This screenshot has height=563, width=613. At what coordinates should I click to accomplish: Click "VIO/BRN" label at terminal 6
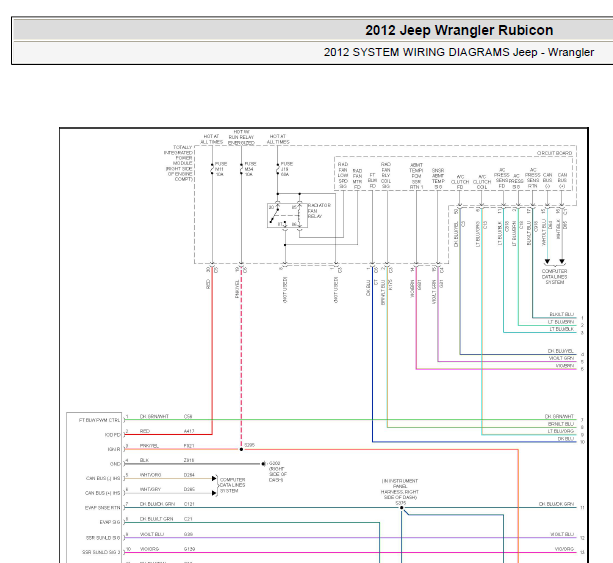click(x=565, y=366)
